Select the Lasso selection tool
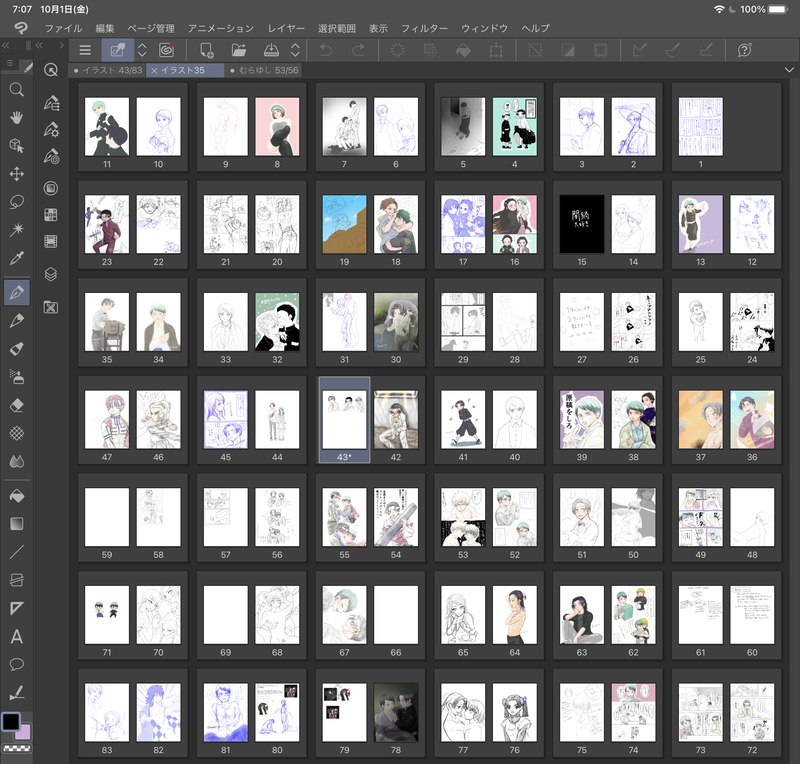Viewport: 800px width, 764px height. coord(16,202)
